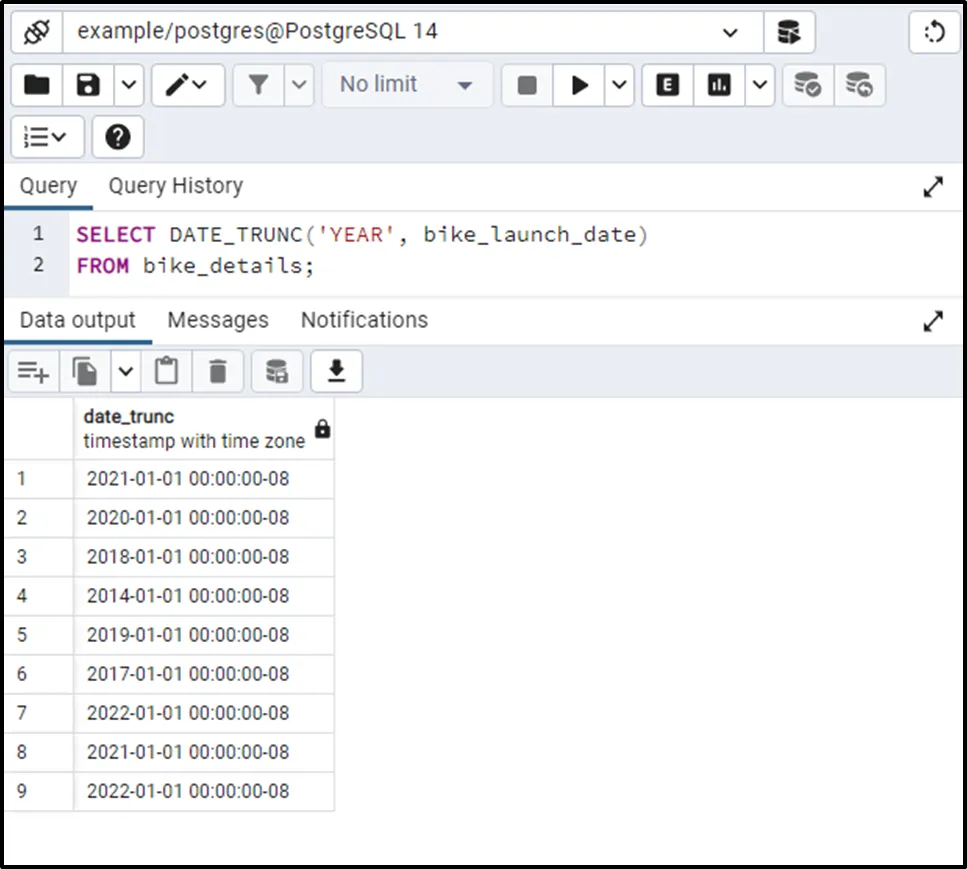This screenshot has width=967, height=869.
Task: Switch to the Query History tab
Action: [175, 186]
